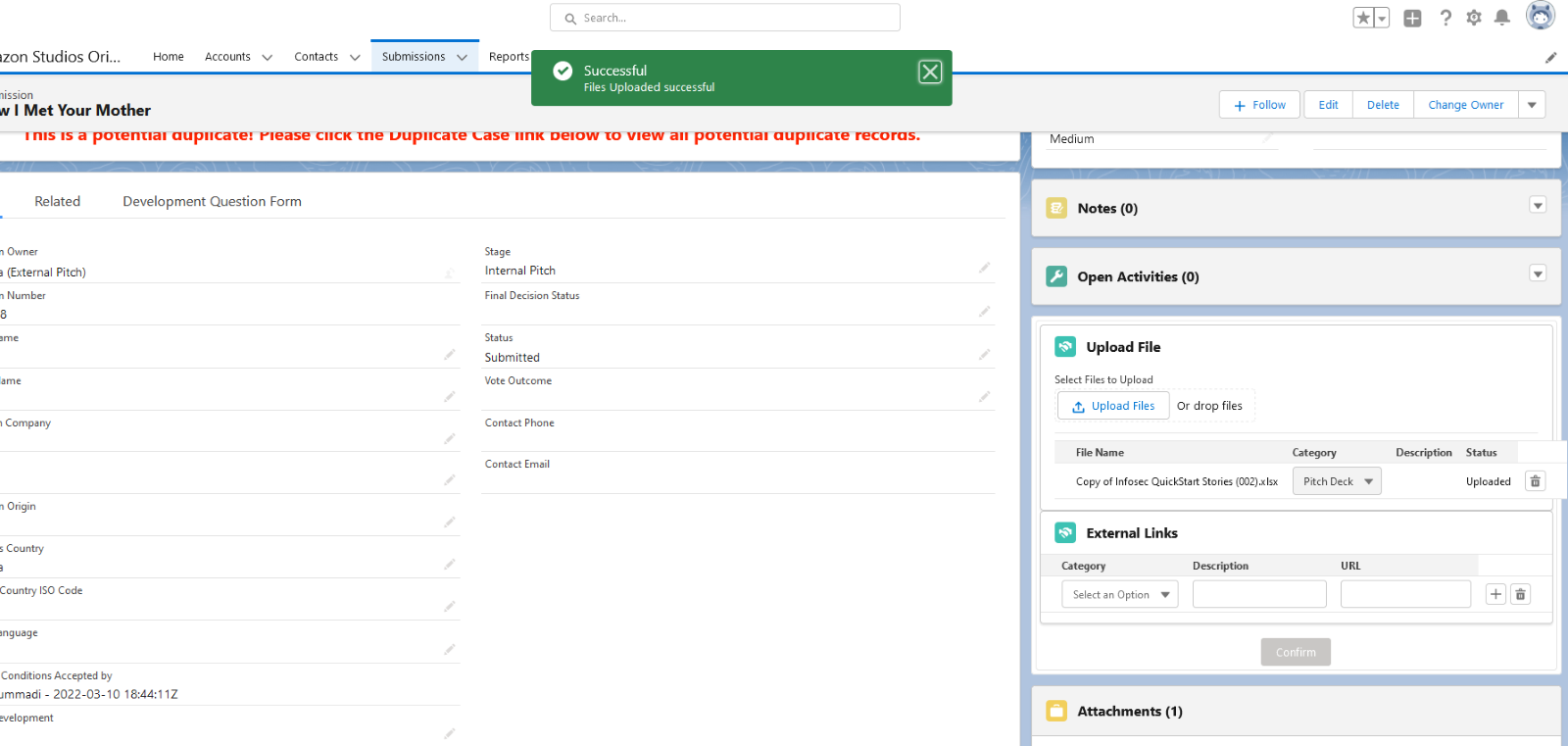
Task: Edit the Country field pencil icon
Action: coord(449,565)
